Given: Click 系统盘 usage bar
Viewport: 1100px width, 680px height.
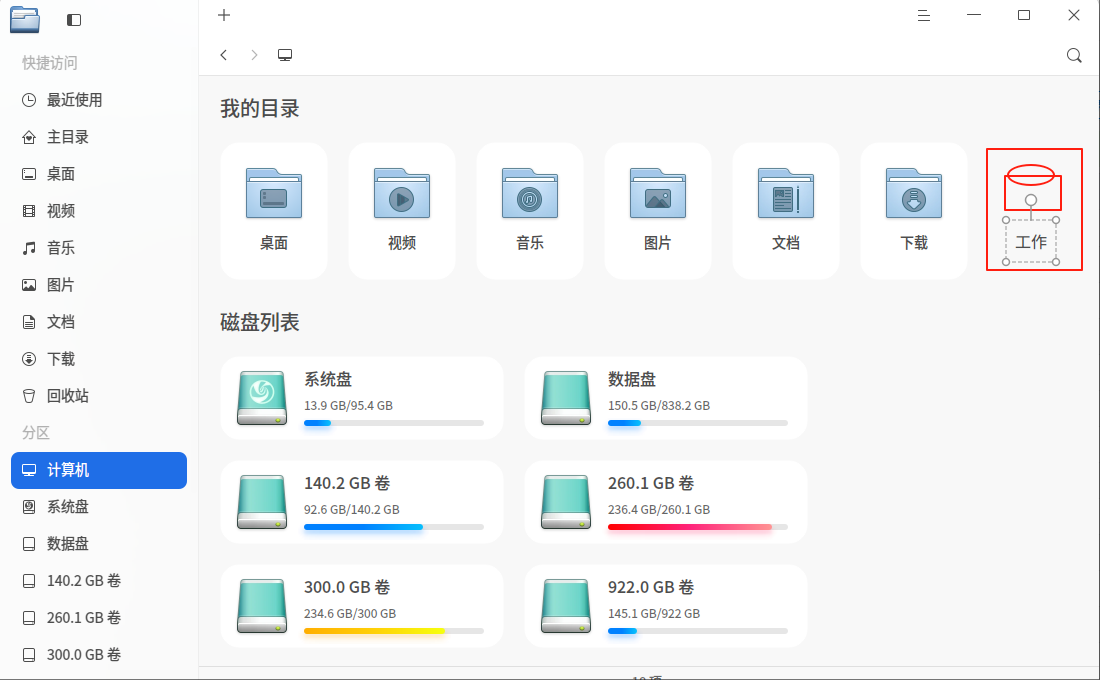Looking at the screenshot, I should (x=394, y=423).
